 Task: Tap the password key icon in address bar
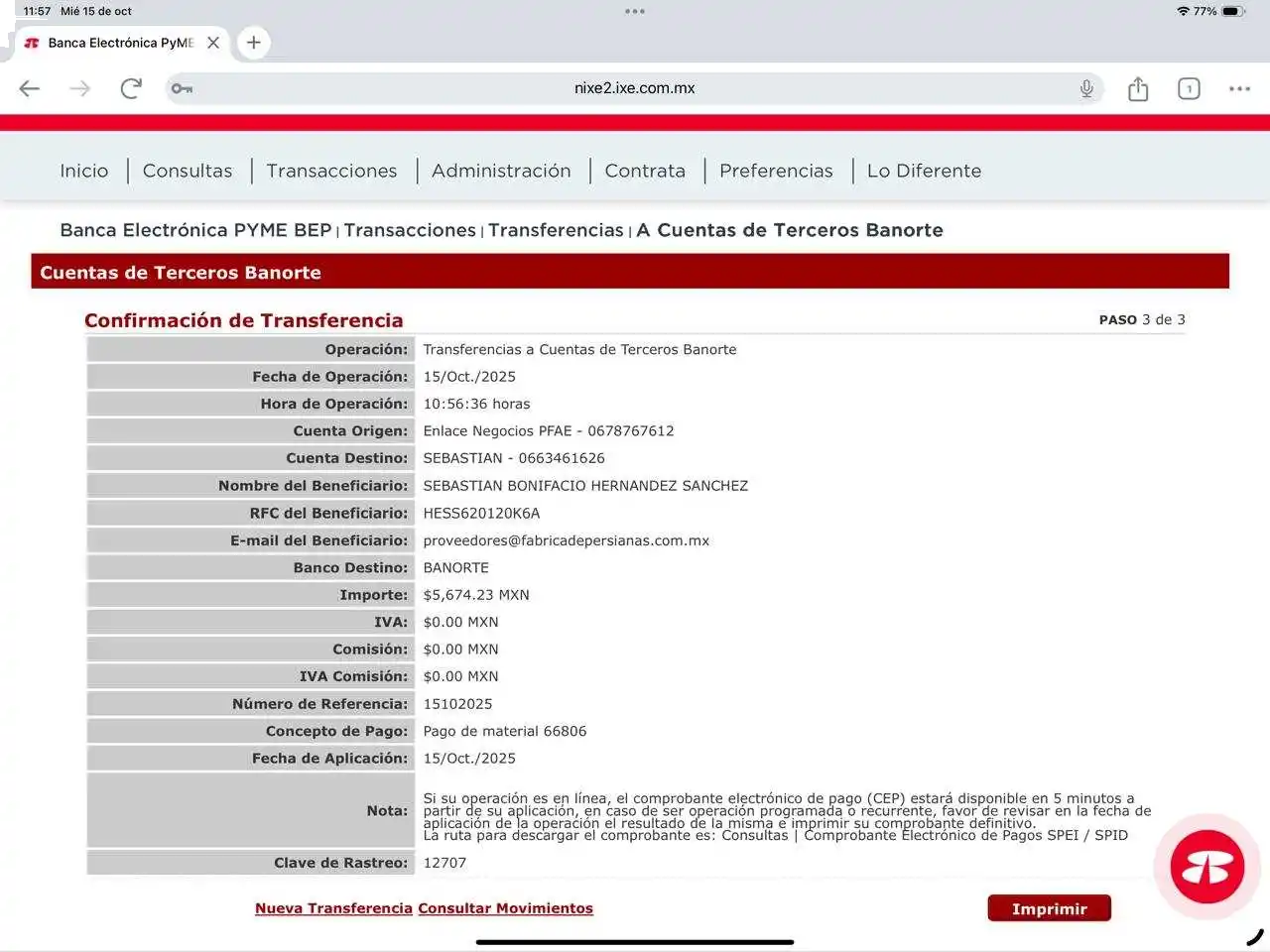[182, 88]
